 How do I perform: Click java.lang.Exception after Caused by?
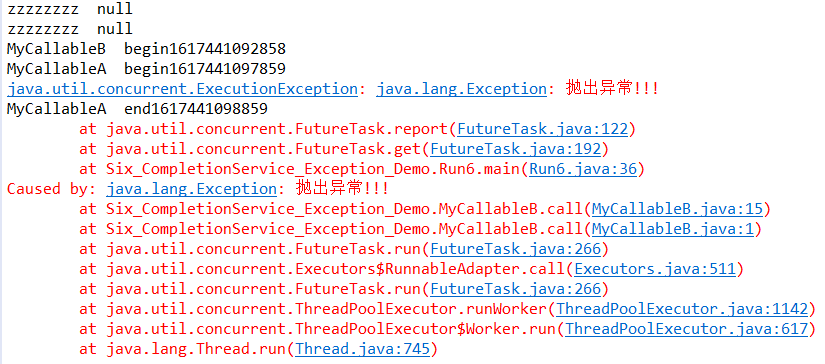(x=191, y=189)
